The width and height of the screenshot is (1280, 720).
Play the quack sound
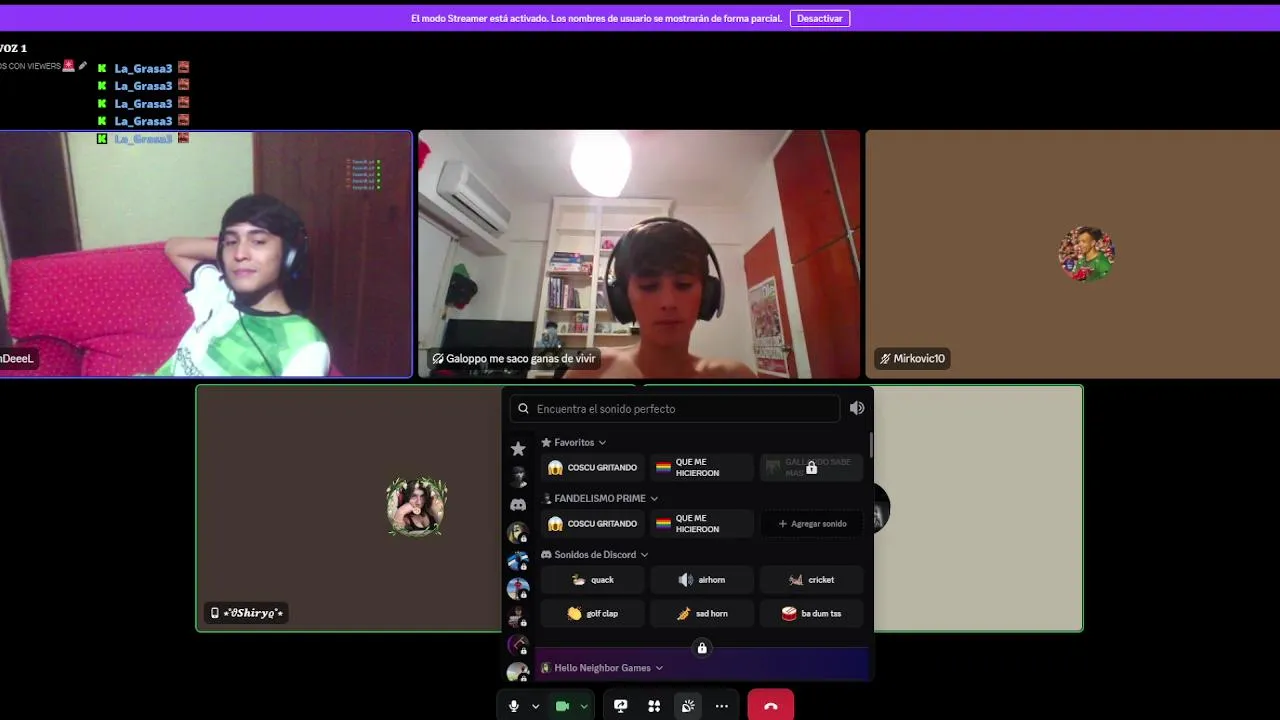[593, 580]
